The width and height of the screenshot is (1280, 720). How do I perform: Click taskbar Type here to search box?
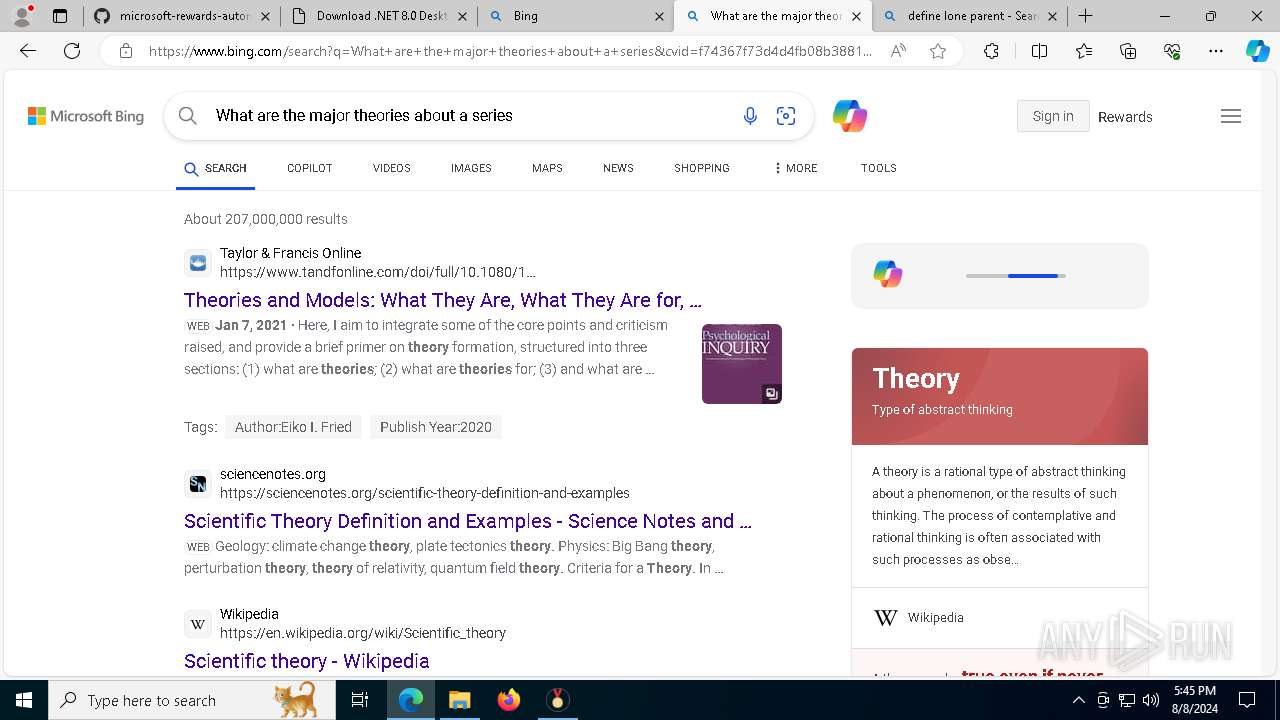(192, 700)
